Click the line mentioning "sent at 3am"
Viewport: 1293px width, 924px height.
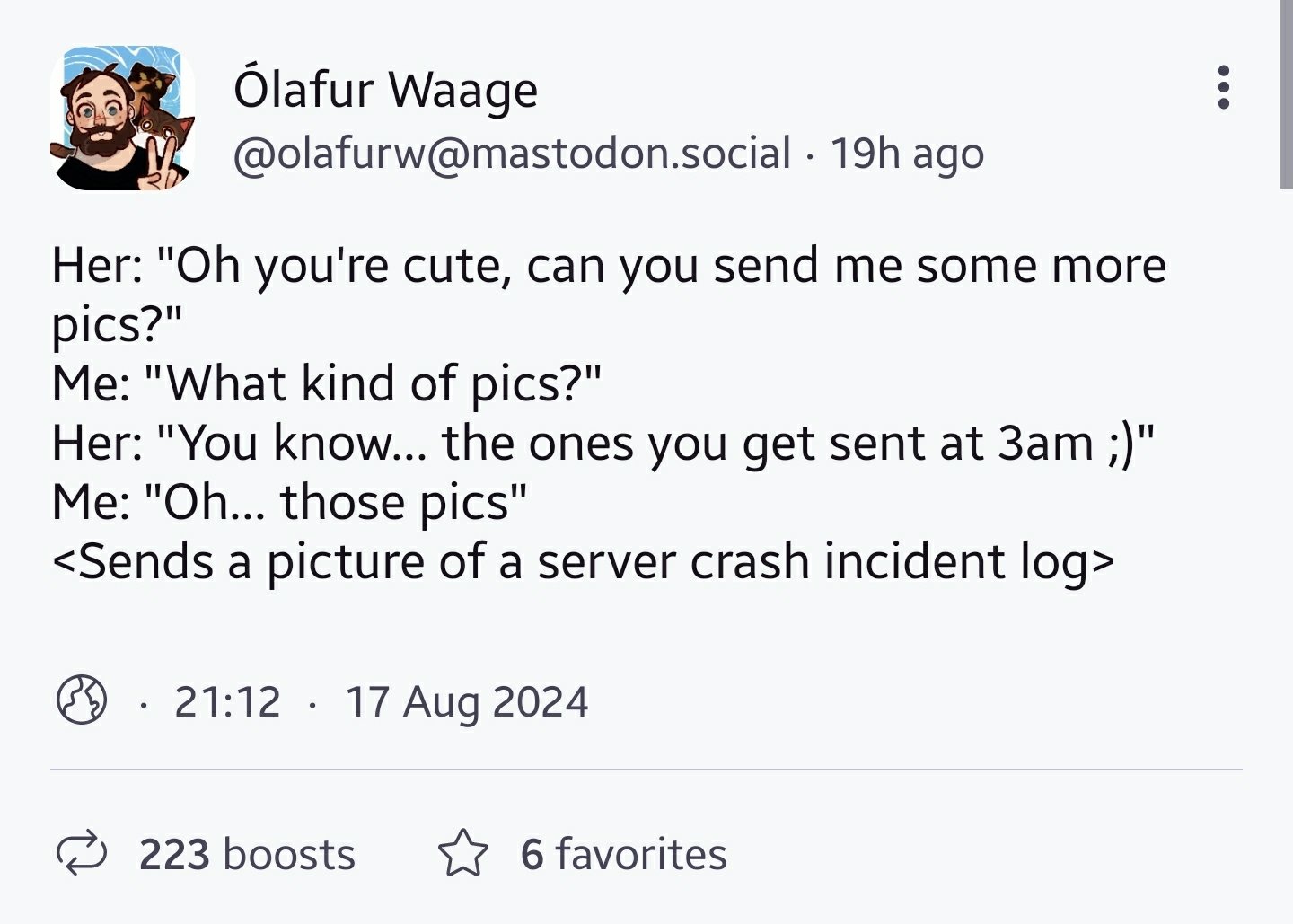[603, 444]
